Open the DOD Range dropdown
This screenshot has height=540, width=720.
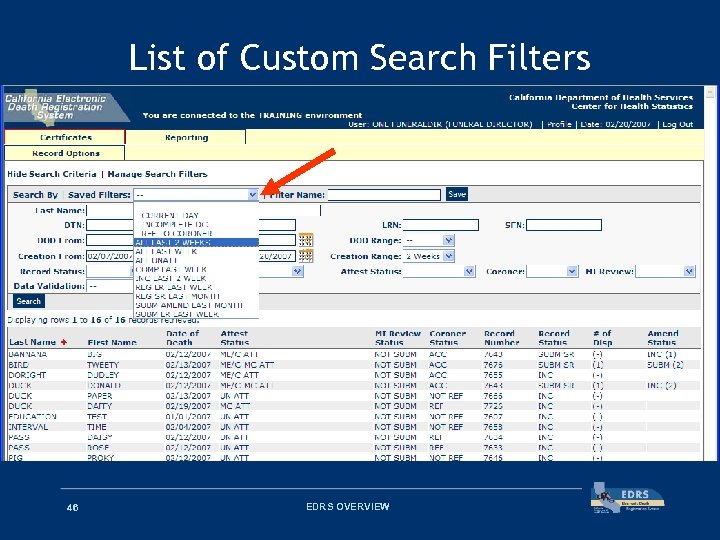click(x=449, y=240)
